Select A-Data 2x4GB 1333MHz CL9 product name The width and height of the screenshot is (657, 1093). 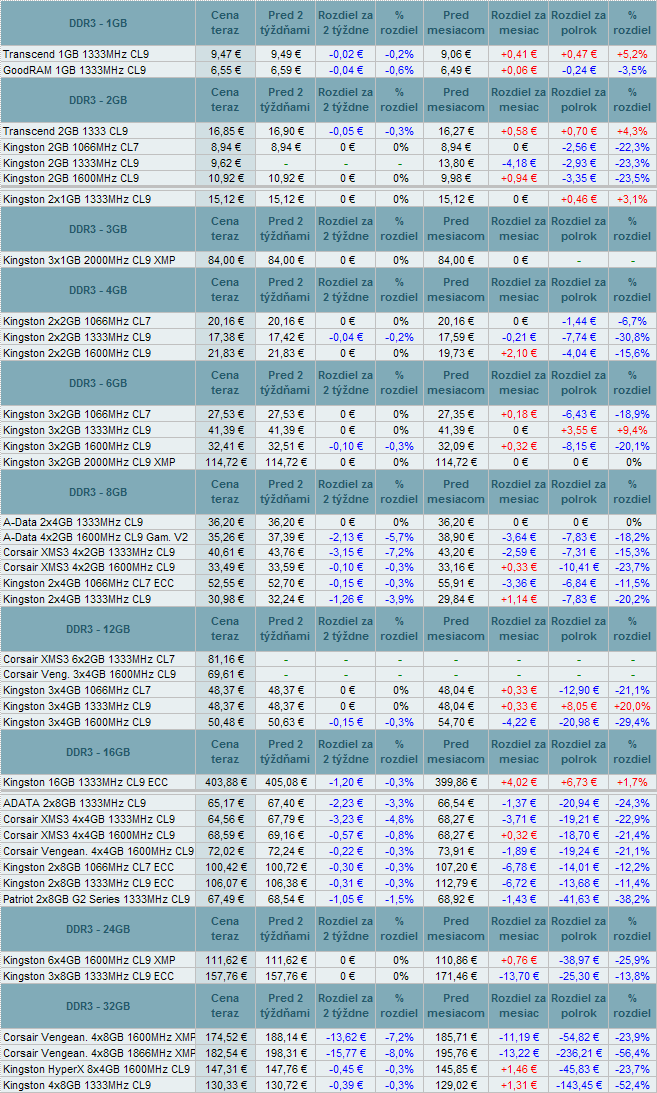pyautogui.click(x=73, y=522)
